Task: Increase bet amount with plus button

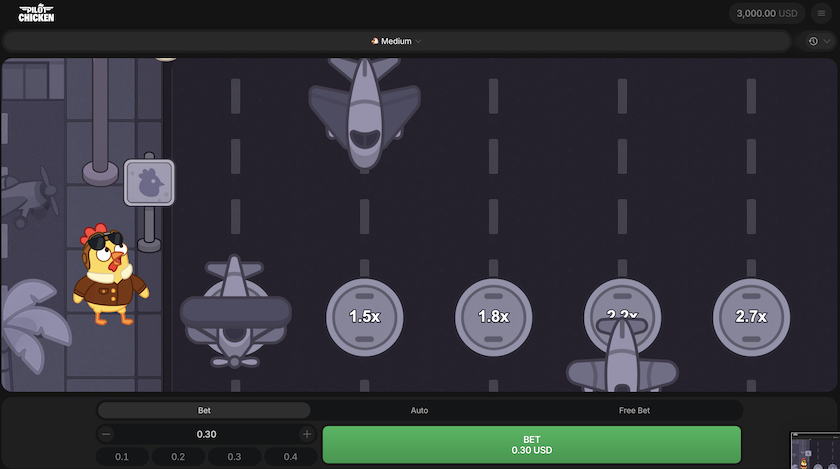Action: pyautogui.click(x=306, y=434)
